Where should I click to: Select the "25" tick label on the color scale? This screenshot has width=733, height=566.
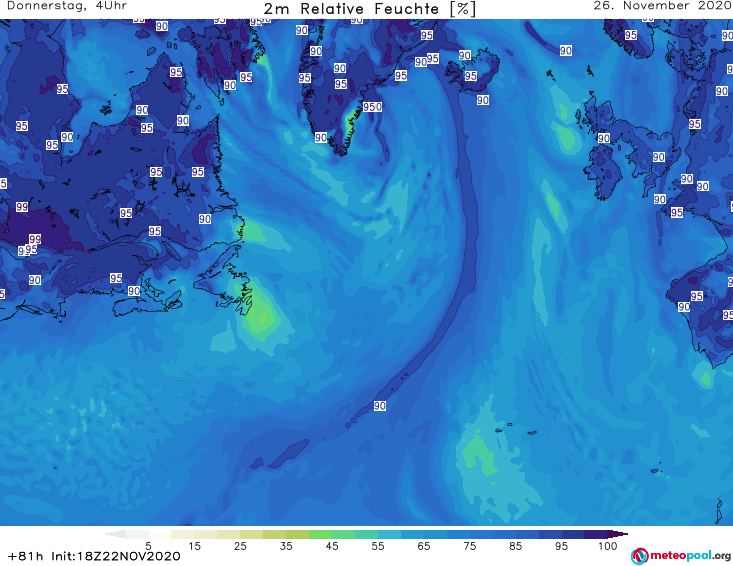click(x=240, y=545)
